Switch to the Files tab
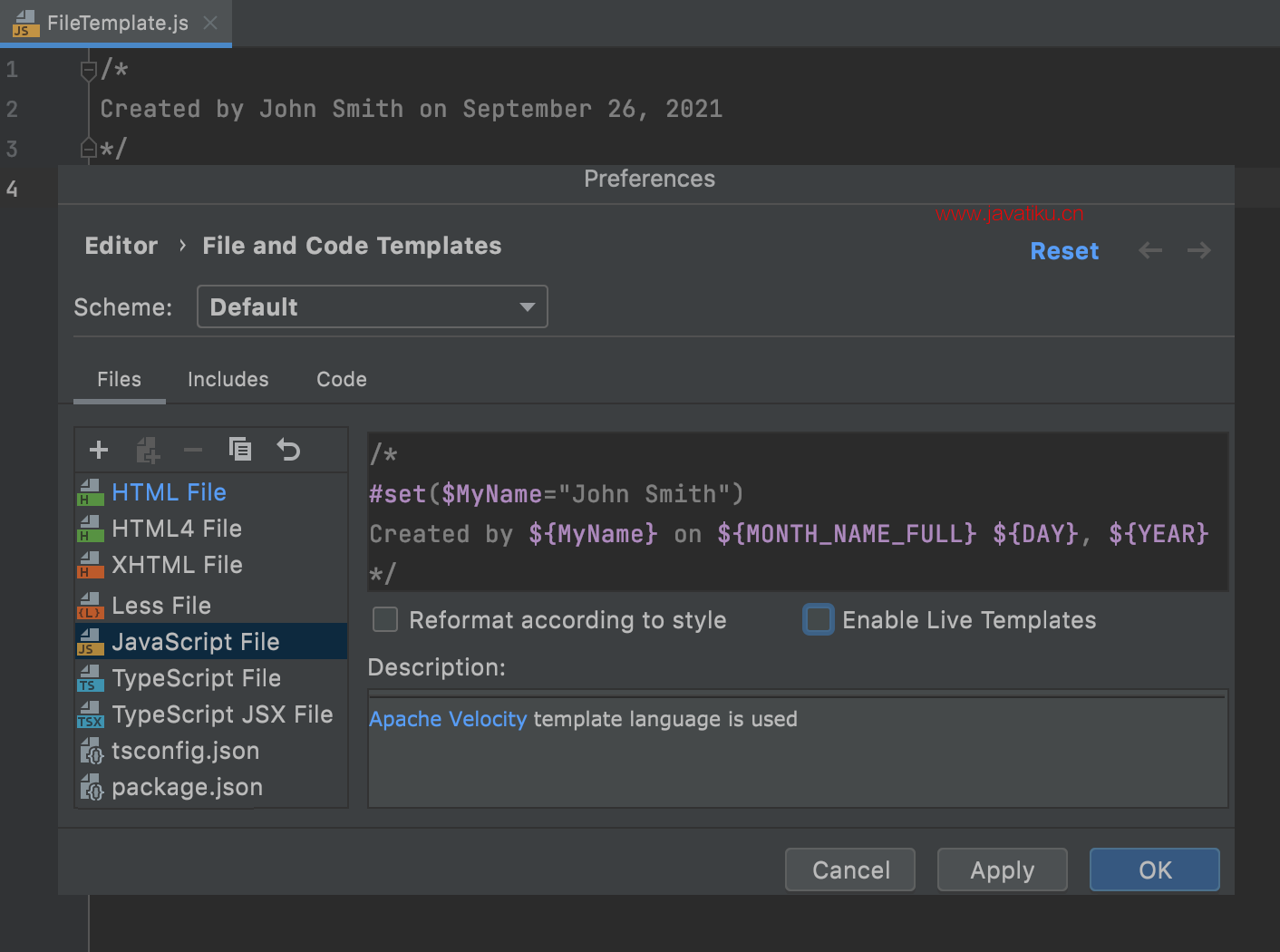The image size is (1280, 952). pos(120,379)
